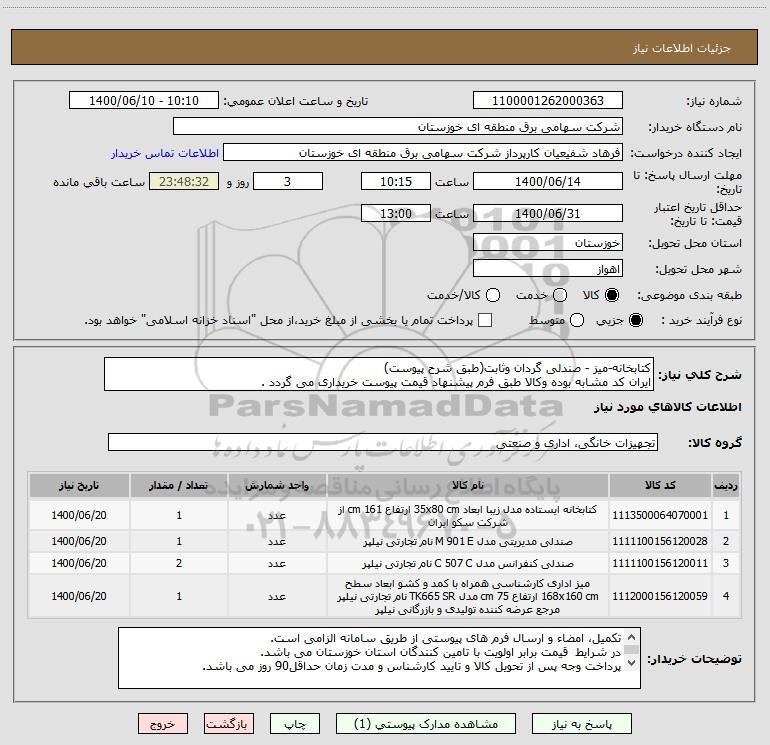This screenshot has height=745, width=770.
Task: Click the میز اداری کارشناسی item name
Action: tap(468, 596)
